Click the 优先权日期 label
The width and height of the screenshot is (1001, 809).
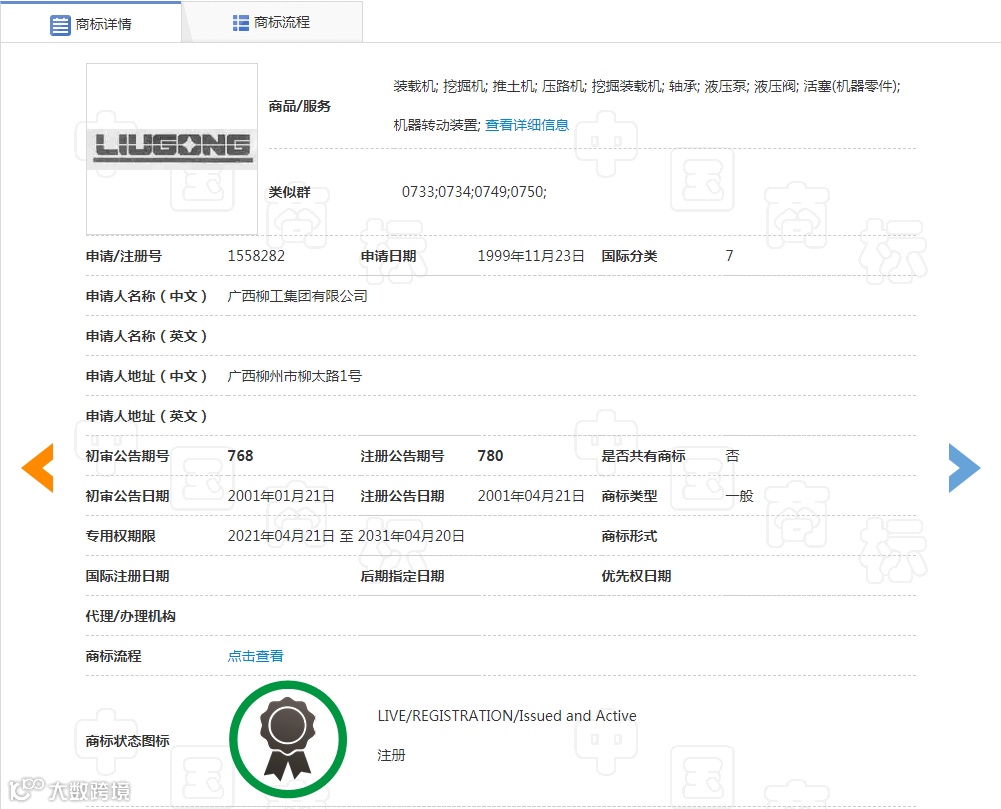[636, 576]
